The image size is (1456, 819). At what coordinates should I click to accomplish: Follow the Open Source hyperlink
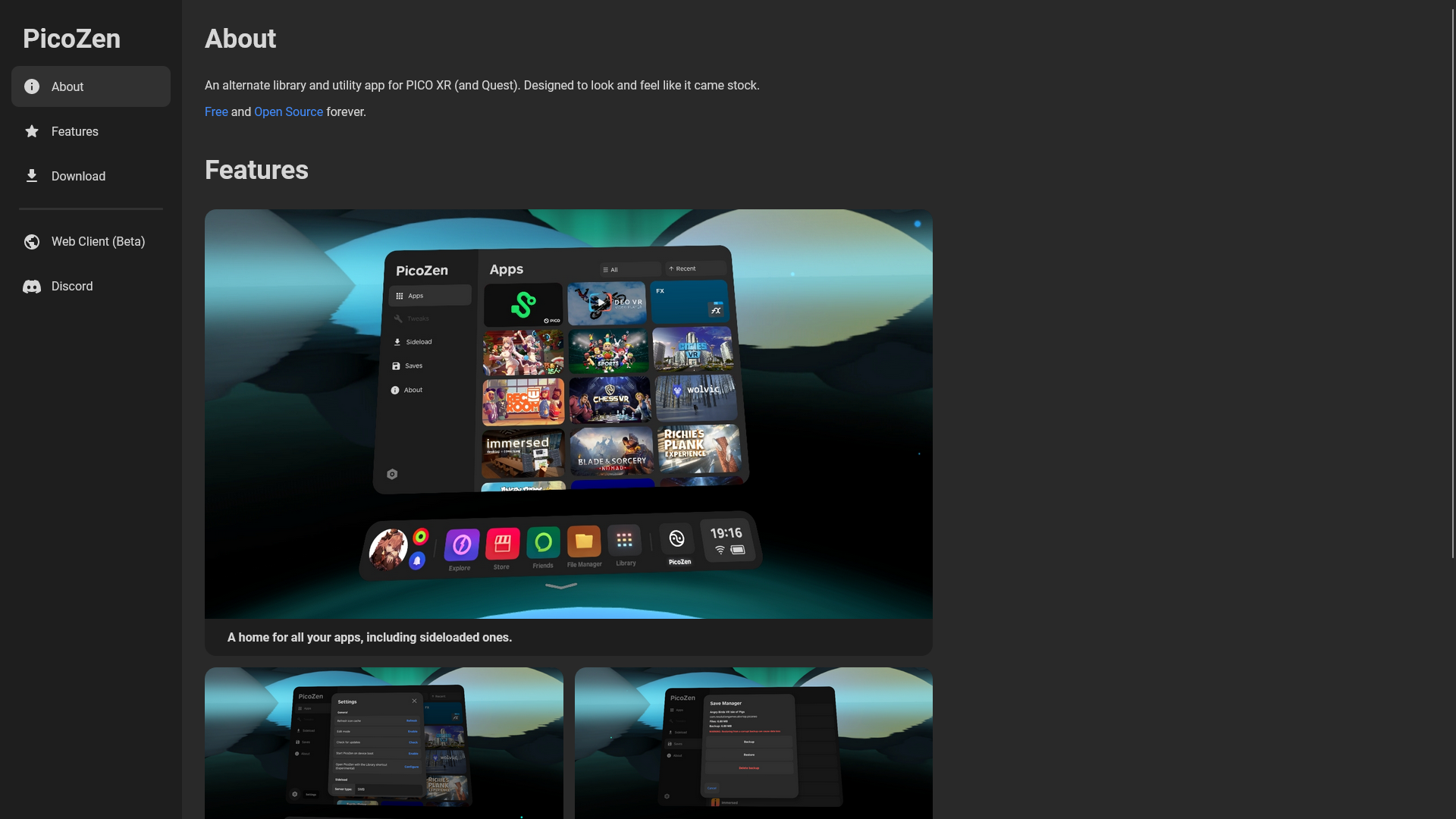coord(288,111)
